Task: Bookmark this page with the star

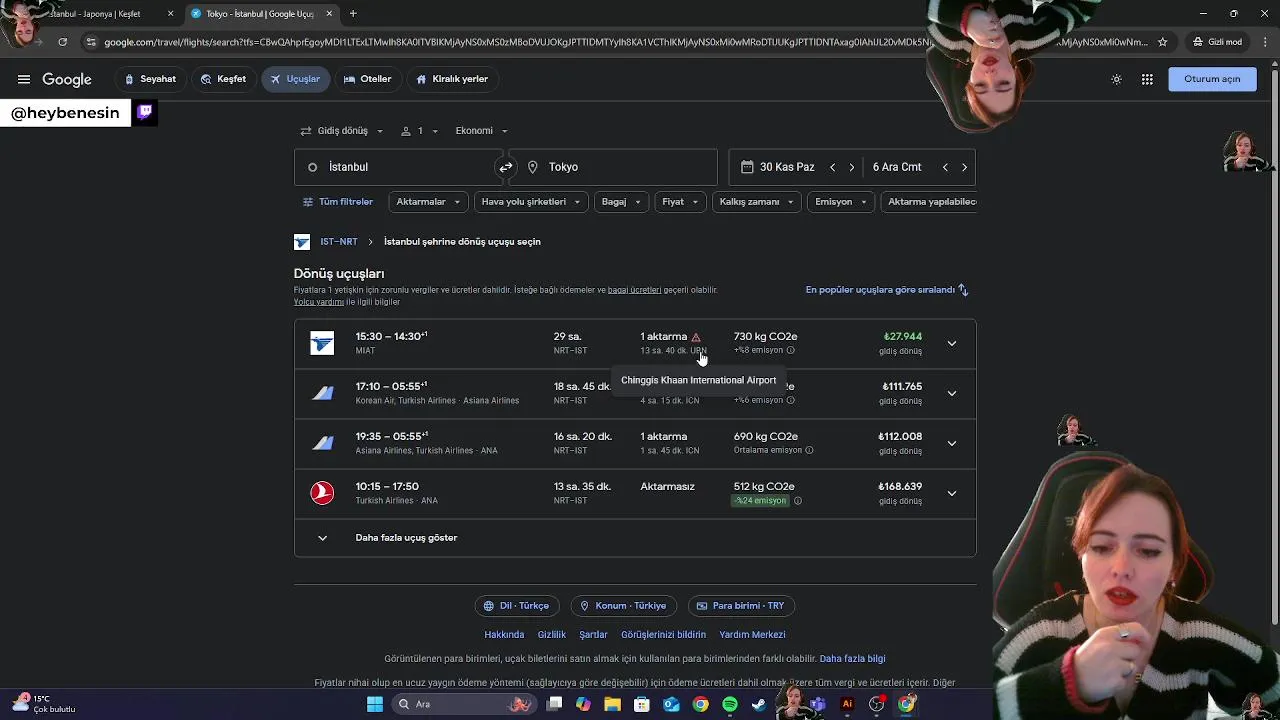Action: click(x=1162, y=42)
